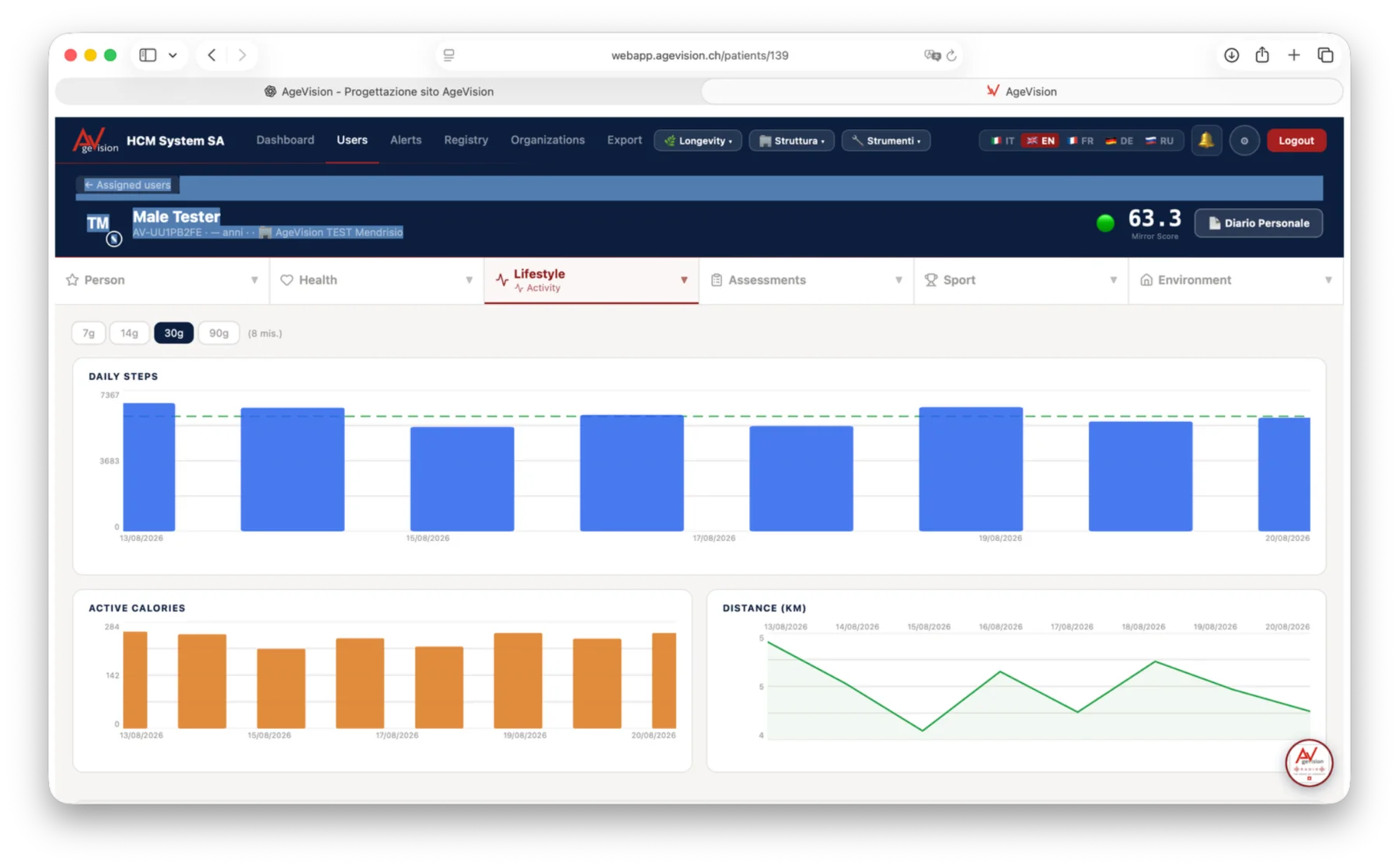Go back with Safari back arrow
The height and width of the screenshot is (868, 1399).
pos(211,55)
